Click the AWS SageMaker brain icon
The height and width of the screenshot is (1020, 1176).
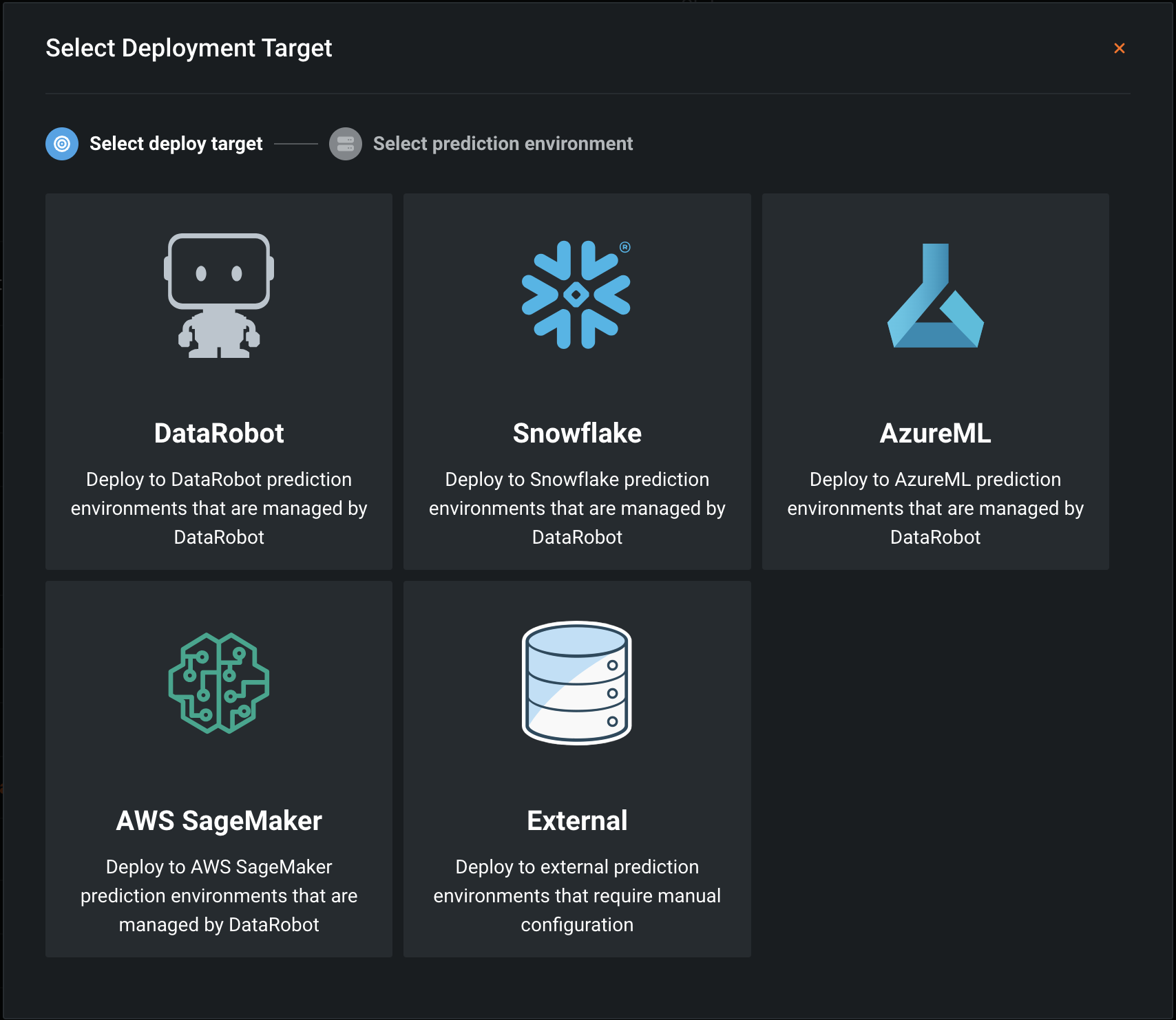[x=219, y=683]
